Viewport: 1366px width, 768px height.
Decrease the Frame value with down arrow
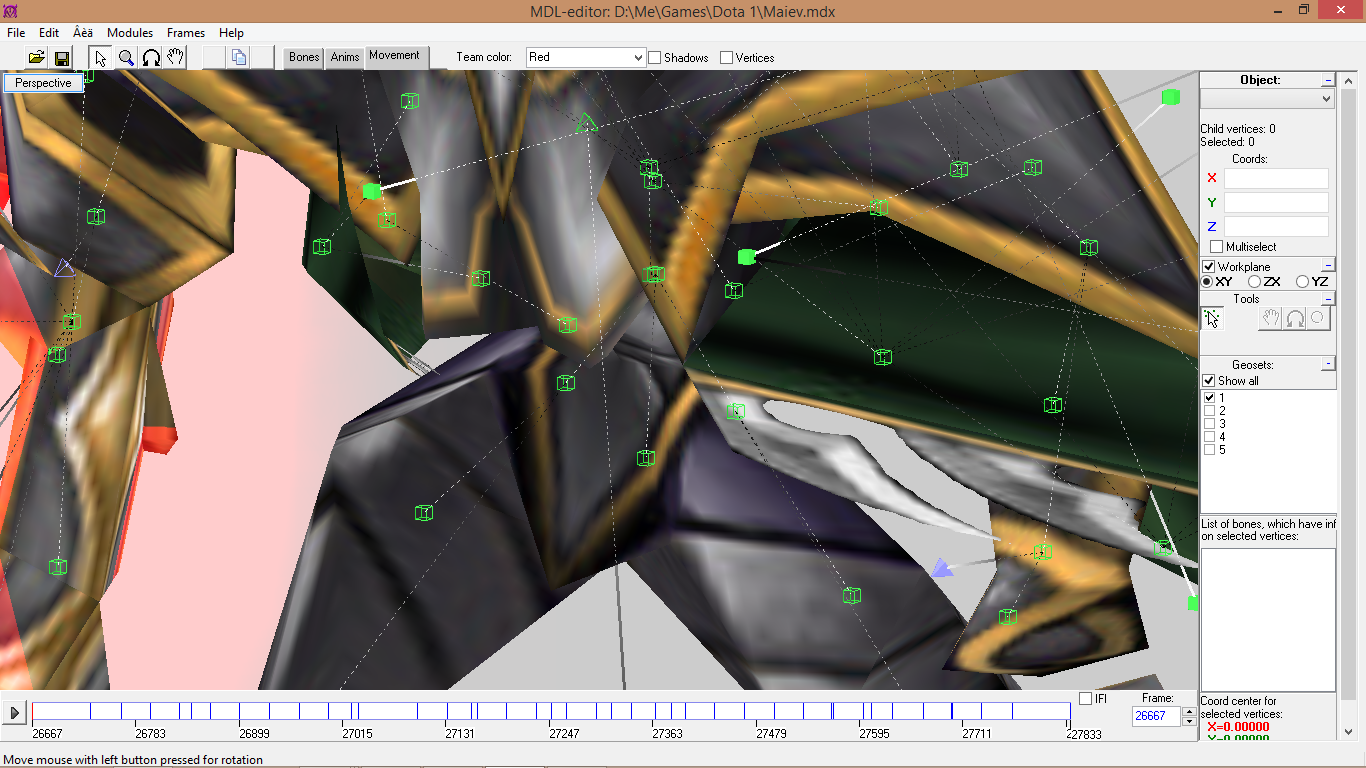pyautogui.click(x=1189, y=721)
